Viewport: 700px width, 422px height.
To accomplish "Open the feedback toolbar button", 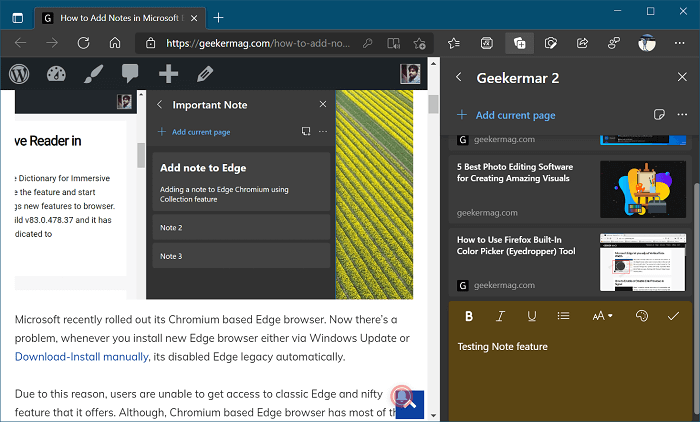I will tap(614, 43).
